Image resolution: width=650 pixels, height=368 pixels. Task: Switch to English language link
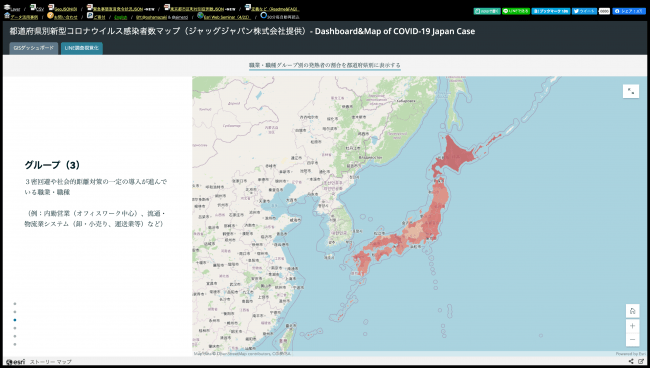(x=121, y=17)
